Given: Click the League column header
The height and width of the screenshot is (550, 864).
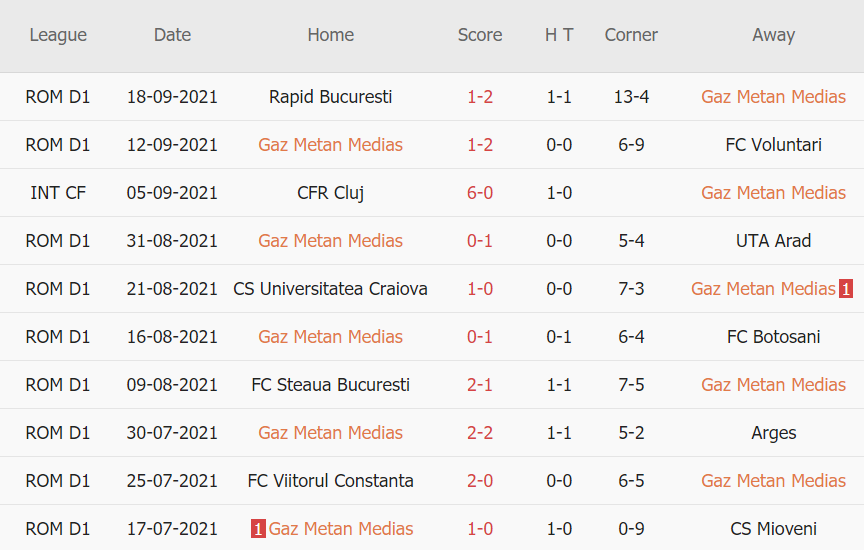Looking at the screenshot, I should [58, 35].
